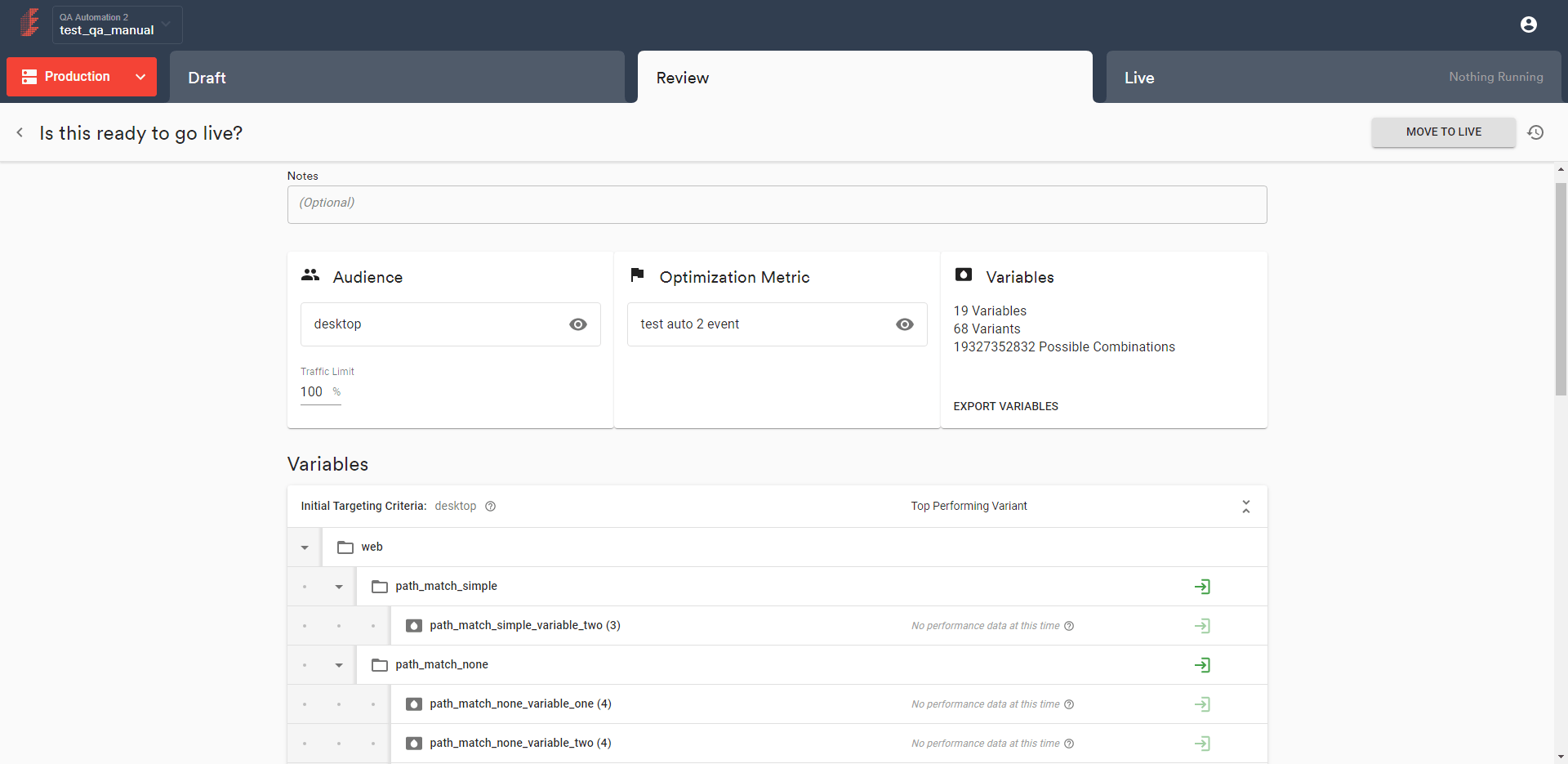
Task: Click EXPORT VARIABLES link
Action: click(1005, 406)
